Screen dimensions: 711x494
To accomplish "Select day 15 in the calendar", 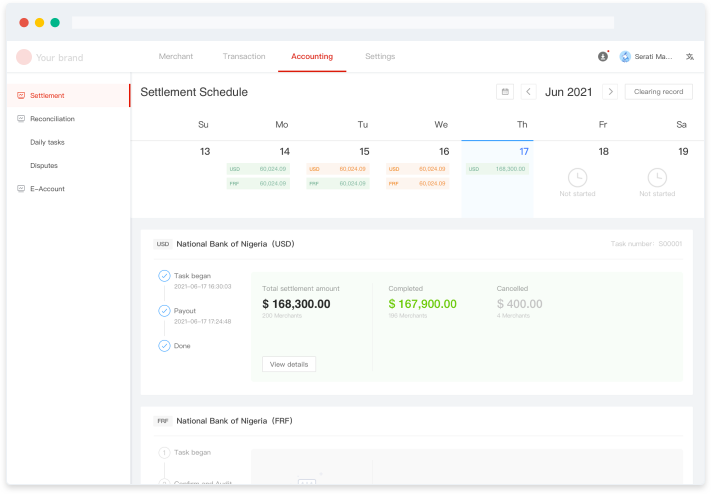I will pos(364,152).
